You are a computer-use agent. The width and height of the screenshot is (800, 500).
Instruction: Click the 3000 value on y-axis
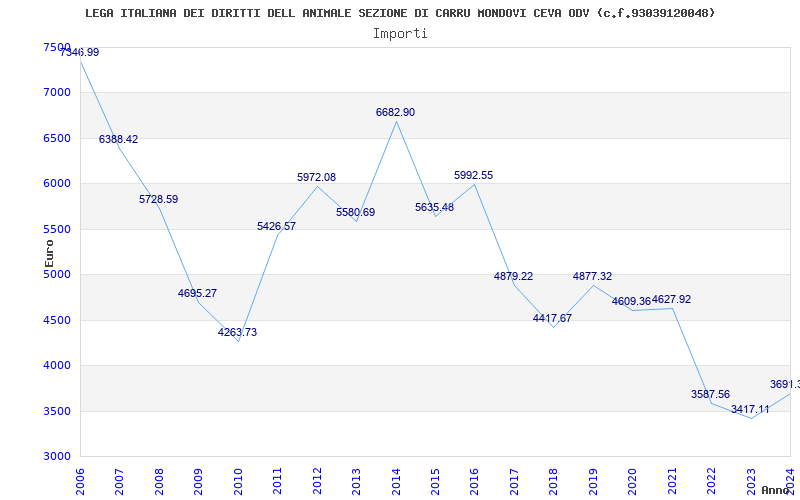pos(57,457)
